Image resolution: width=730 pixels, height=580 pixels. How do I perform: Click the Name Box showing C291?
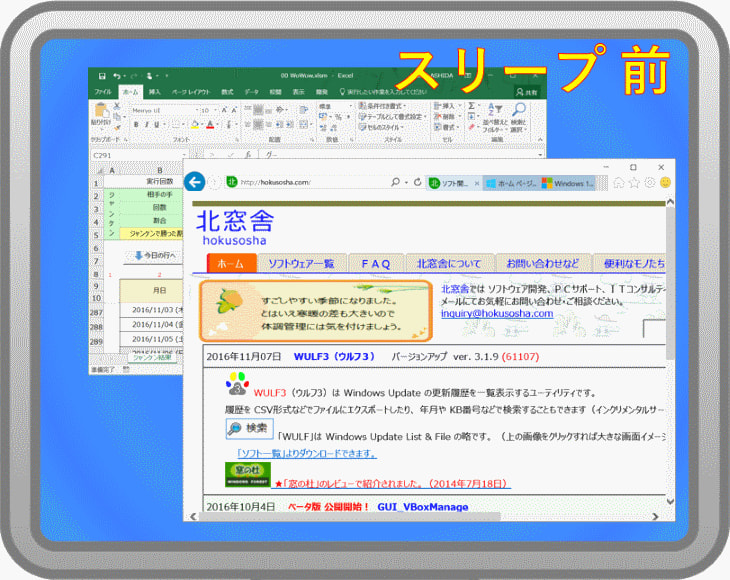click(x=139, y=155)
